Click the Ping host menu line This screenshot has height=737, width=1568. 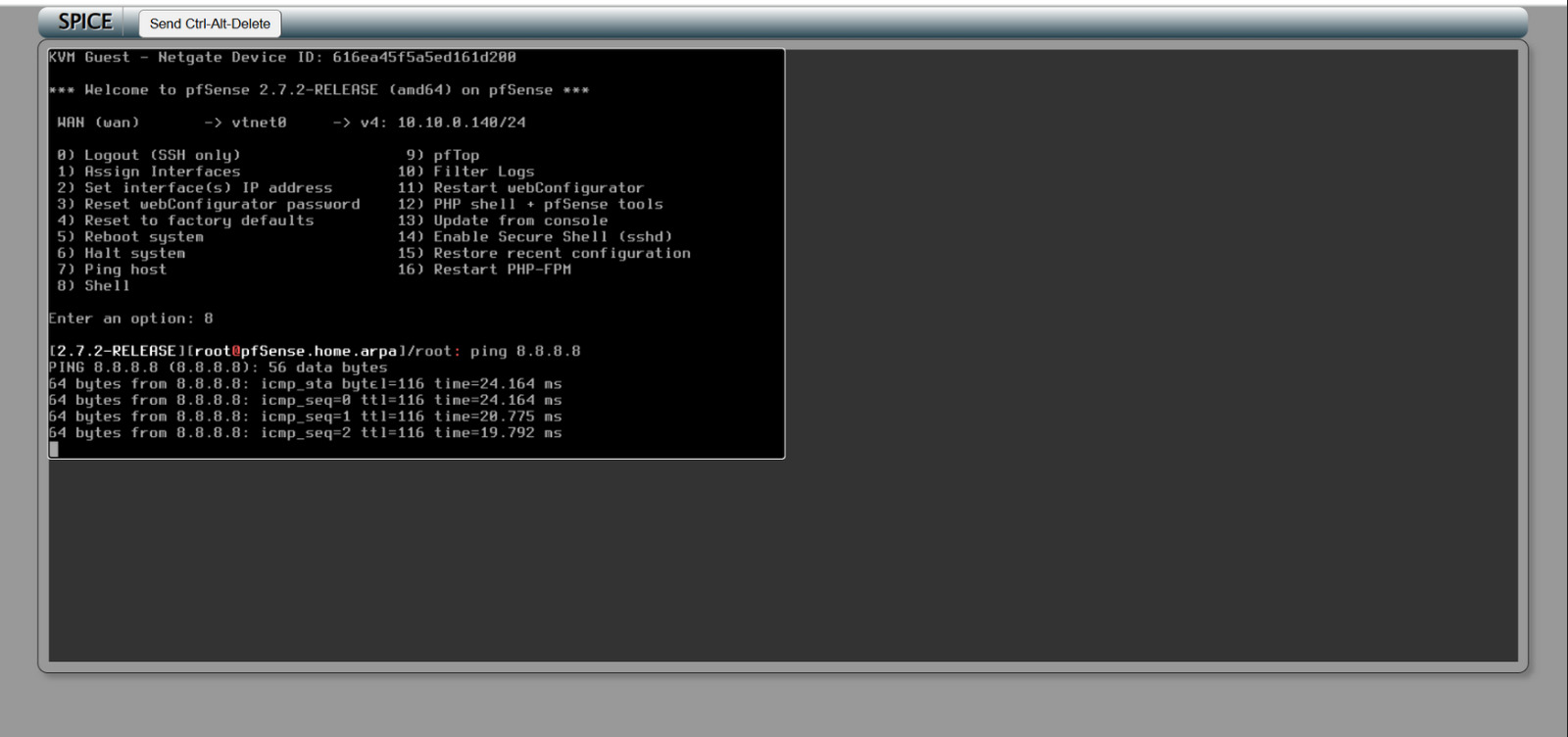[x=124, y=270]
